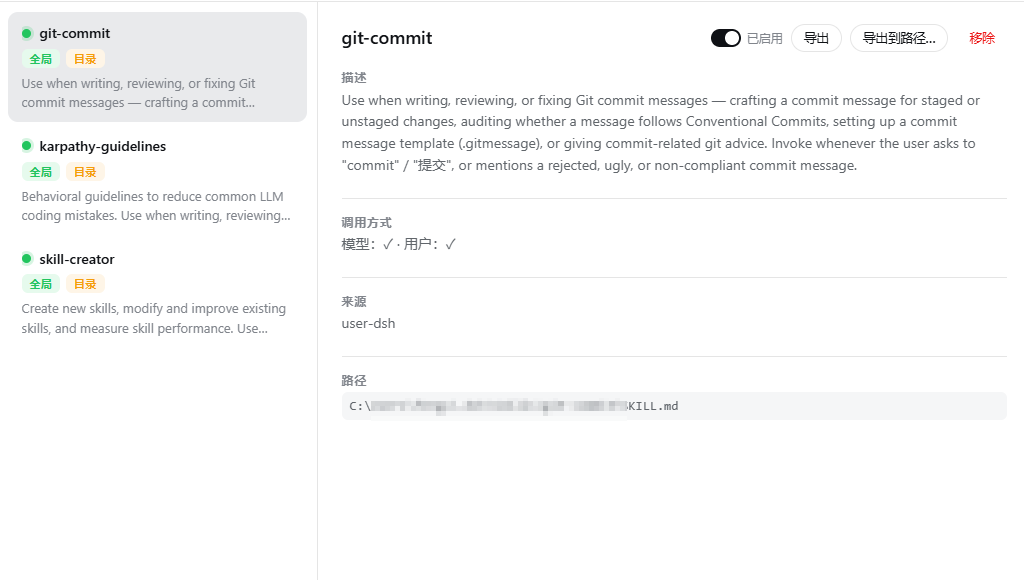Open the 导出到路径... export dialog
This screenshot has width=1024, height=580.
[899, 39]
